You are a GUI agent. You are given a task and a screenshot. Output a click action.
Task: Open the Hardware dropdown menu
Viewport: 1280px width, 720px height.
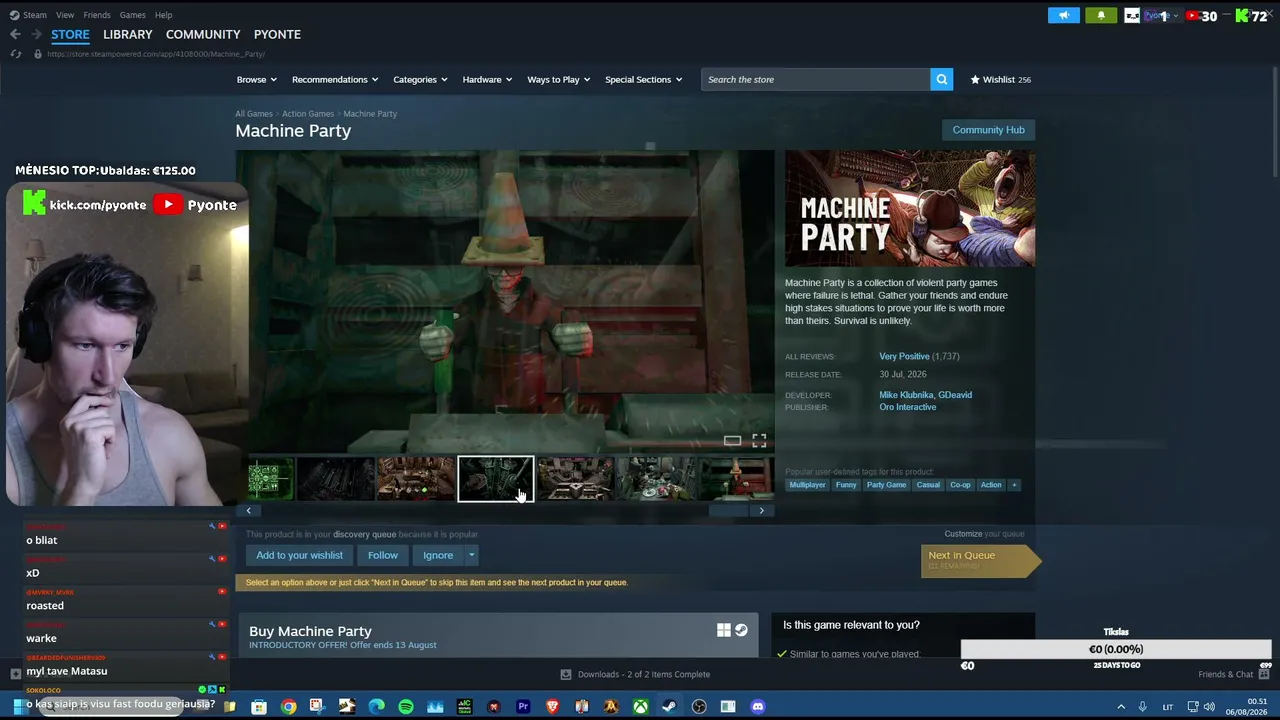pos(487,79)
